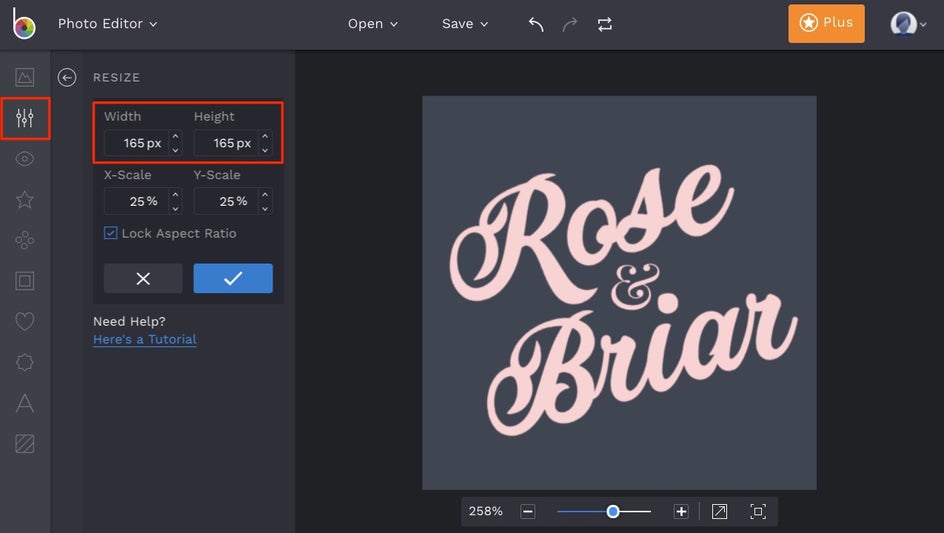The image size is (944, 533).
Task: Increase Width value with up stepper
Action: tap(176, 137)
